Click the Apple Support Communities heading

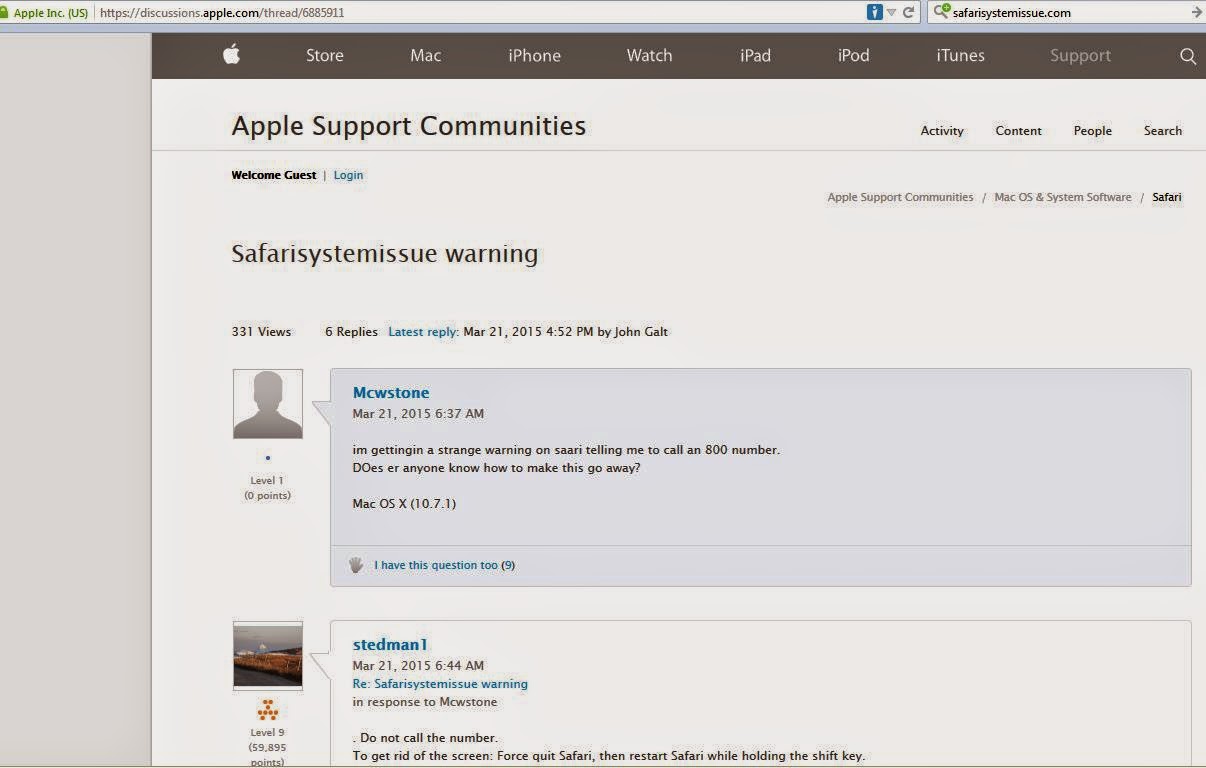pyautogui.click(x=409, y=126)
